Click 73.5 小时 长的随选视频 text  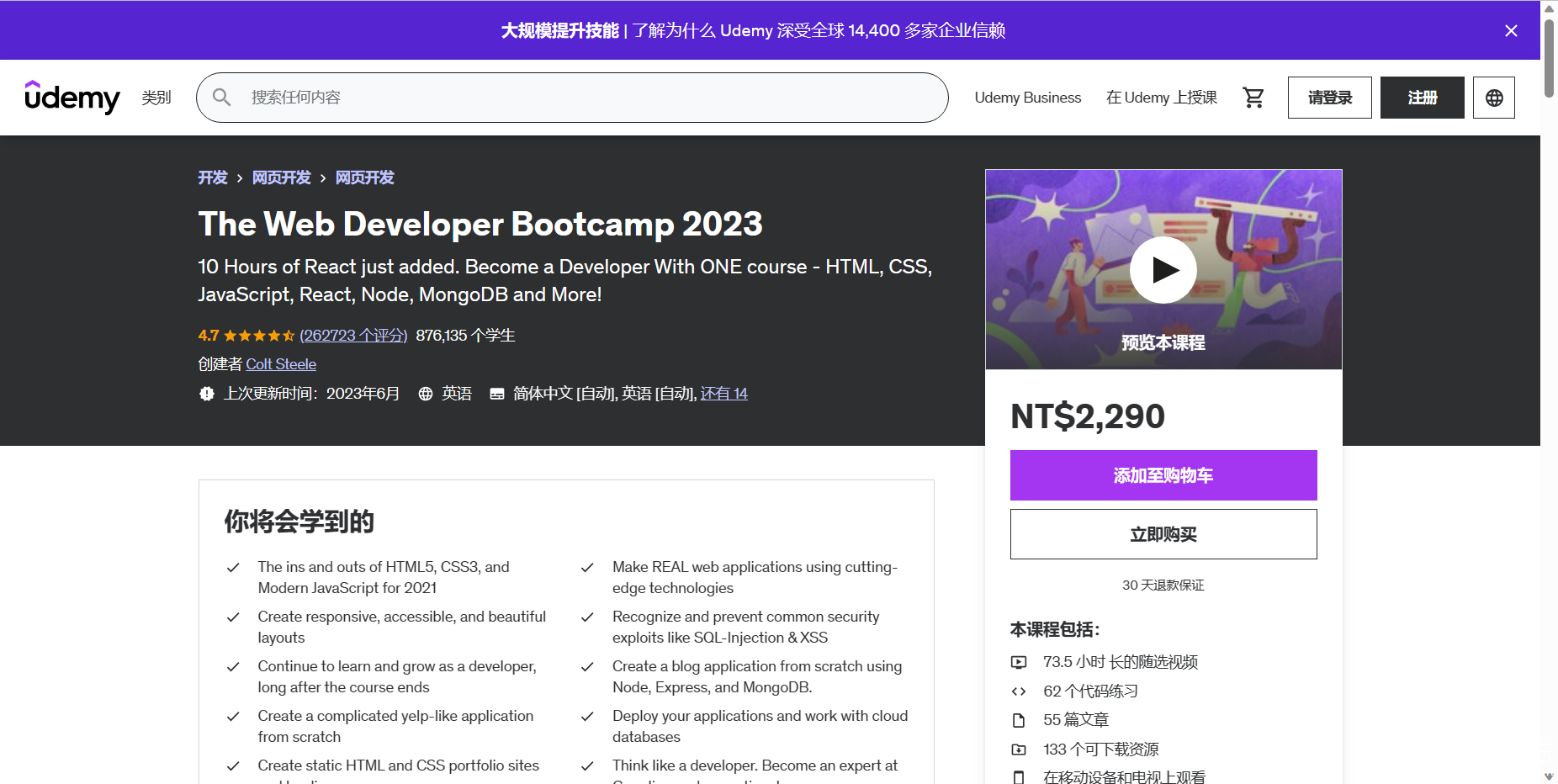pyautogui.click(x=1121, y=663)
